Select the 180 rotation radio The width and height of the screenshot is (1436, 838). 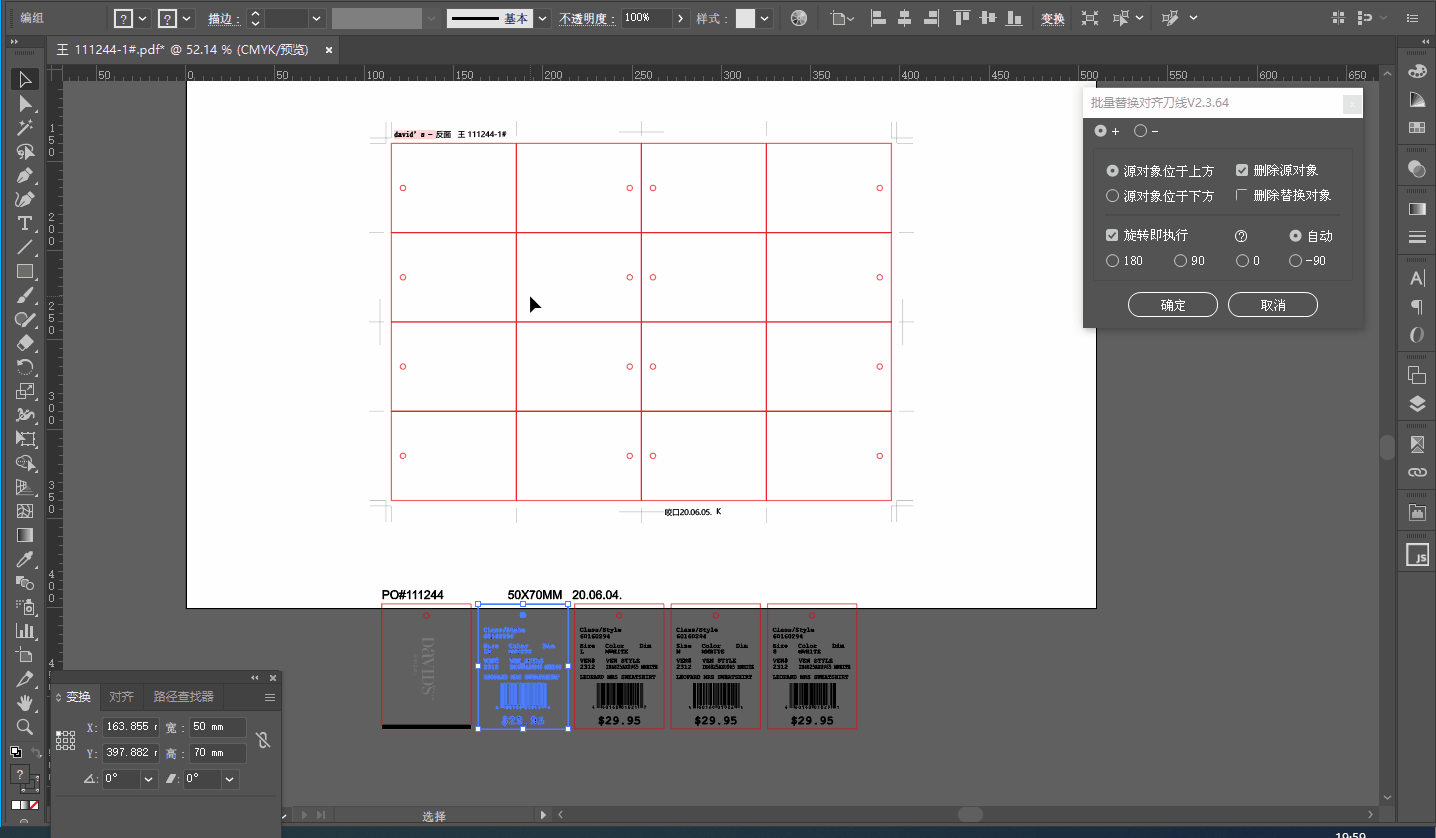(x=1124, y=261)
